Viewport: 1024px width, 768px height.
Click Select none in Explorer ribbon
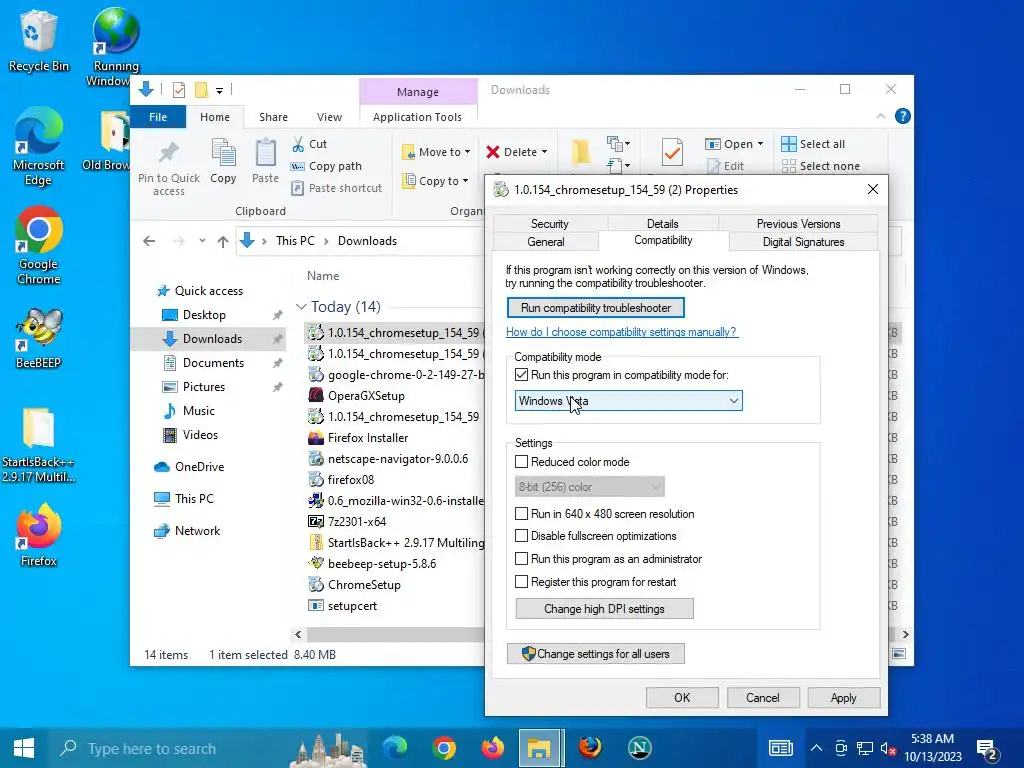[820, 166]
